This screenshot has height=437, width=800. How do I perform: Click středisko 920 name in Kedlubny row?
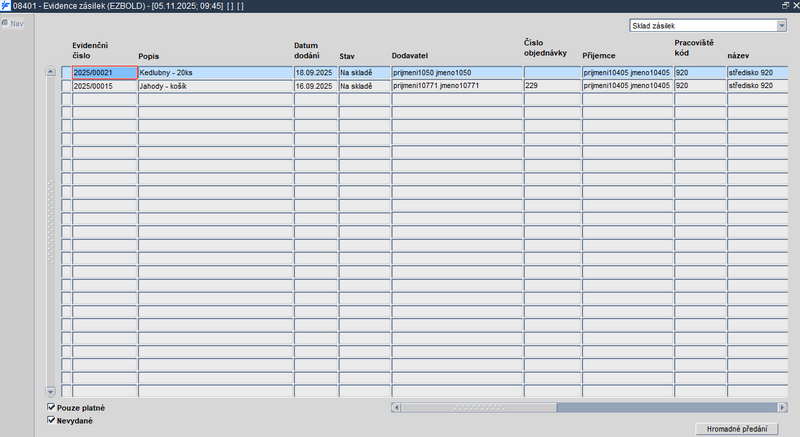pyautogui.click(x=757, y=72)
